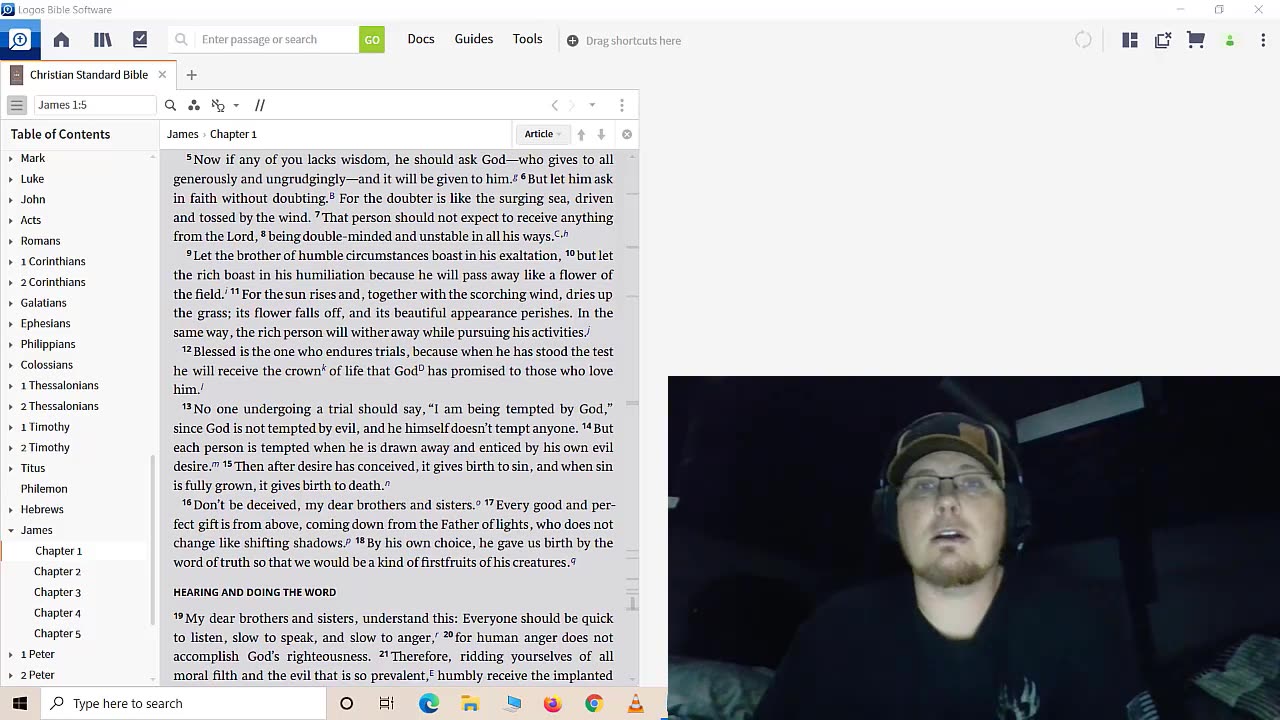Go back in panel history
1280x720 pixels.
tap(555, 105)
